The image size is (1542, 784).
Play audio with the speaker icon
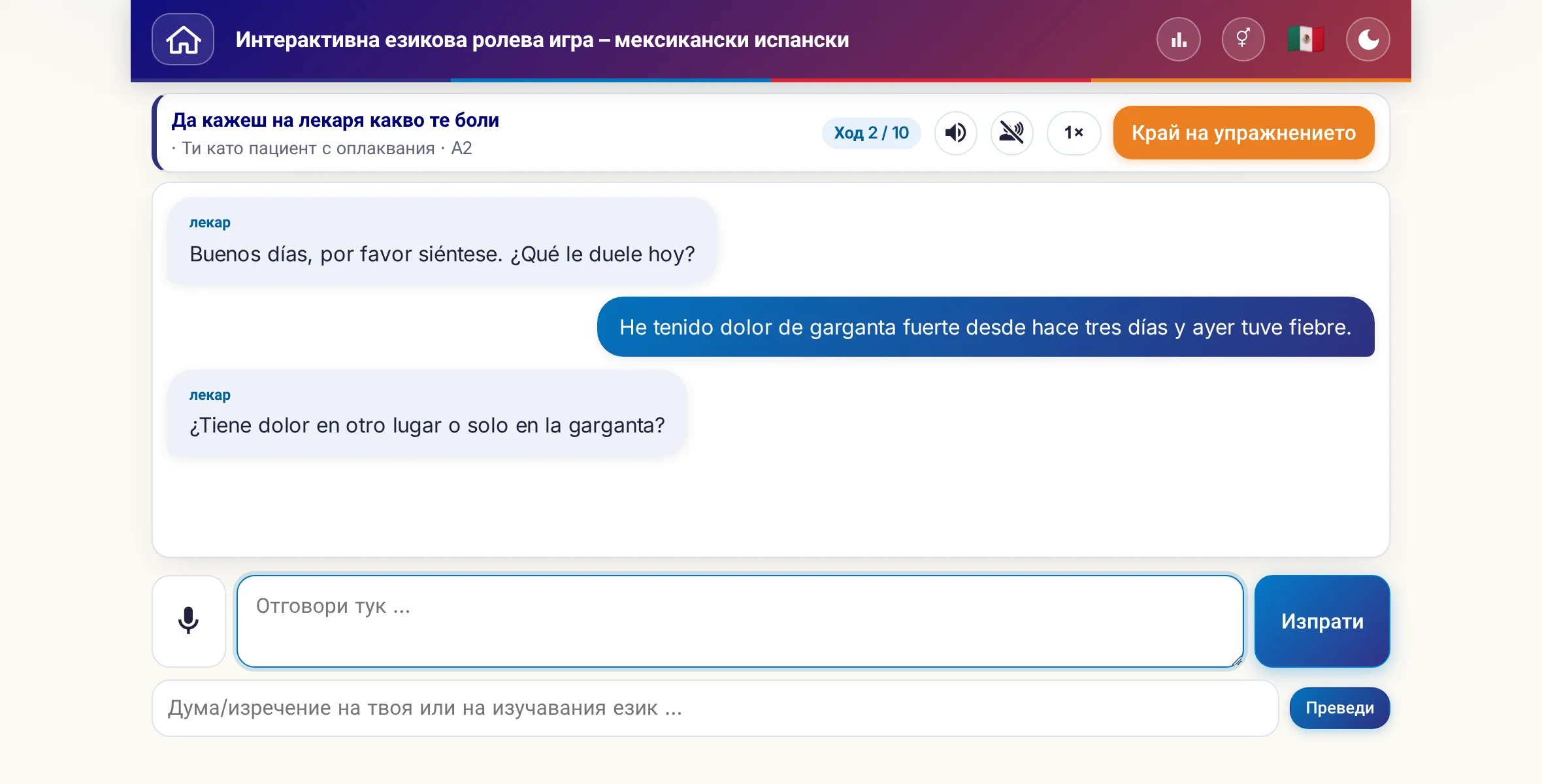(955, 133)
